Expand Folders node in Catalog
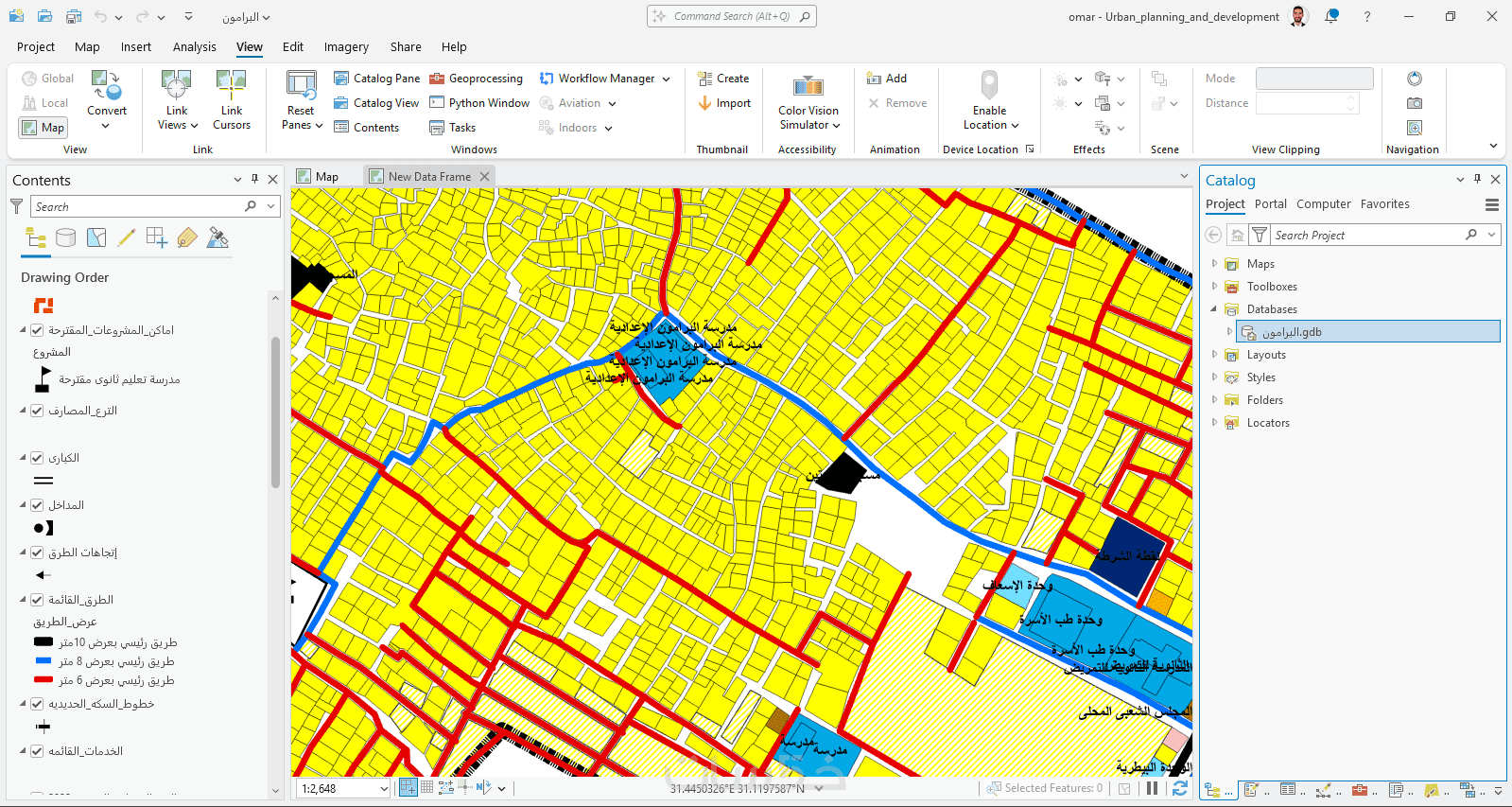1512x807 pixels. 1214,400
